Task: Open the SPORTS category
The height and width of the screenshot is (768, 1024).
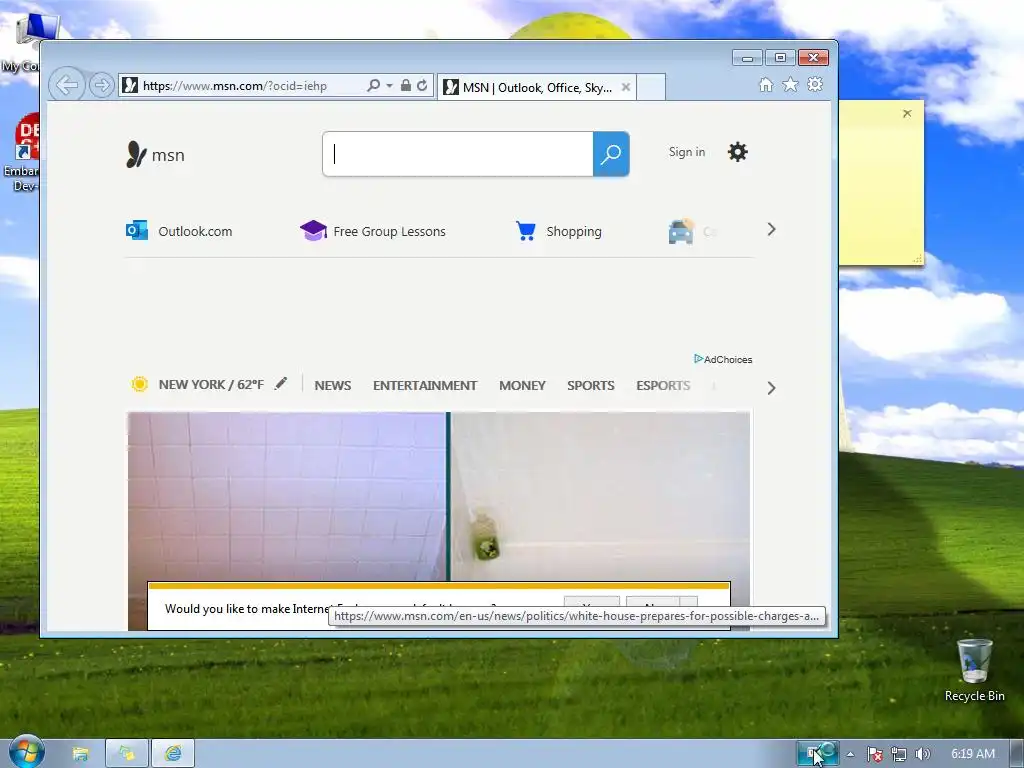Action: [x=590, y=385]
